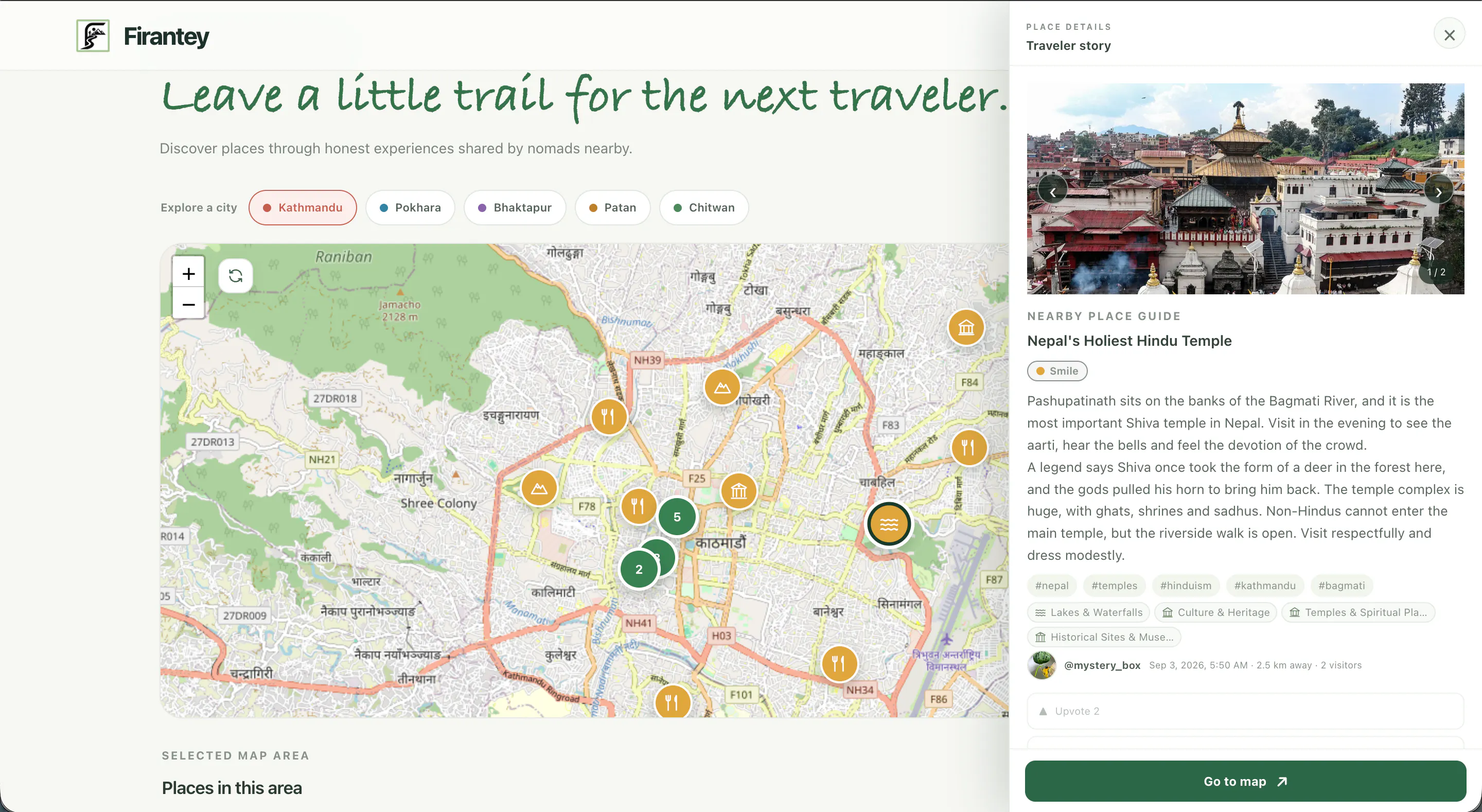Click the #bagmati hashtag

(1341, 585)
